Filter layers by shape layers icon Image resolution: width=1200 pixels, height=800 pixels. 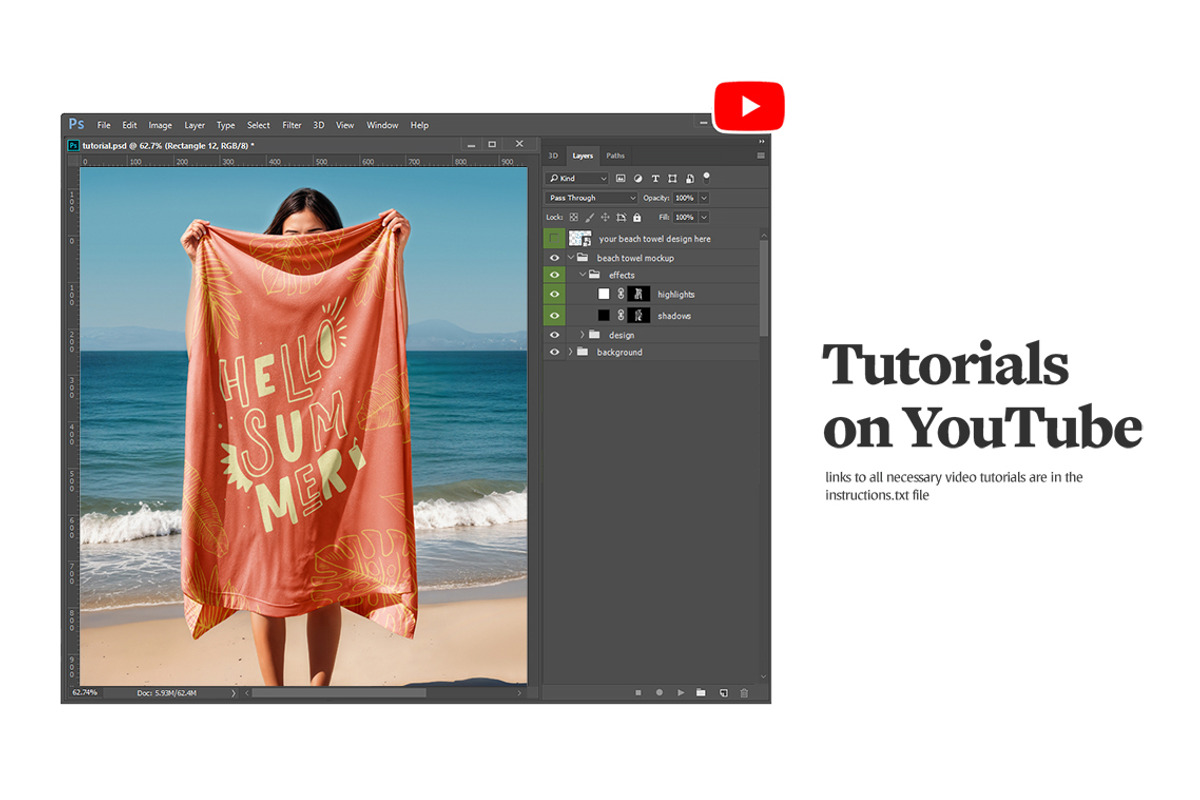(673, 178)
